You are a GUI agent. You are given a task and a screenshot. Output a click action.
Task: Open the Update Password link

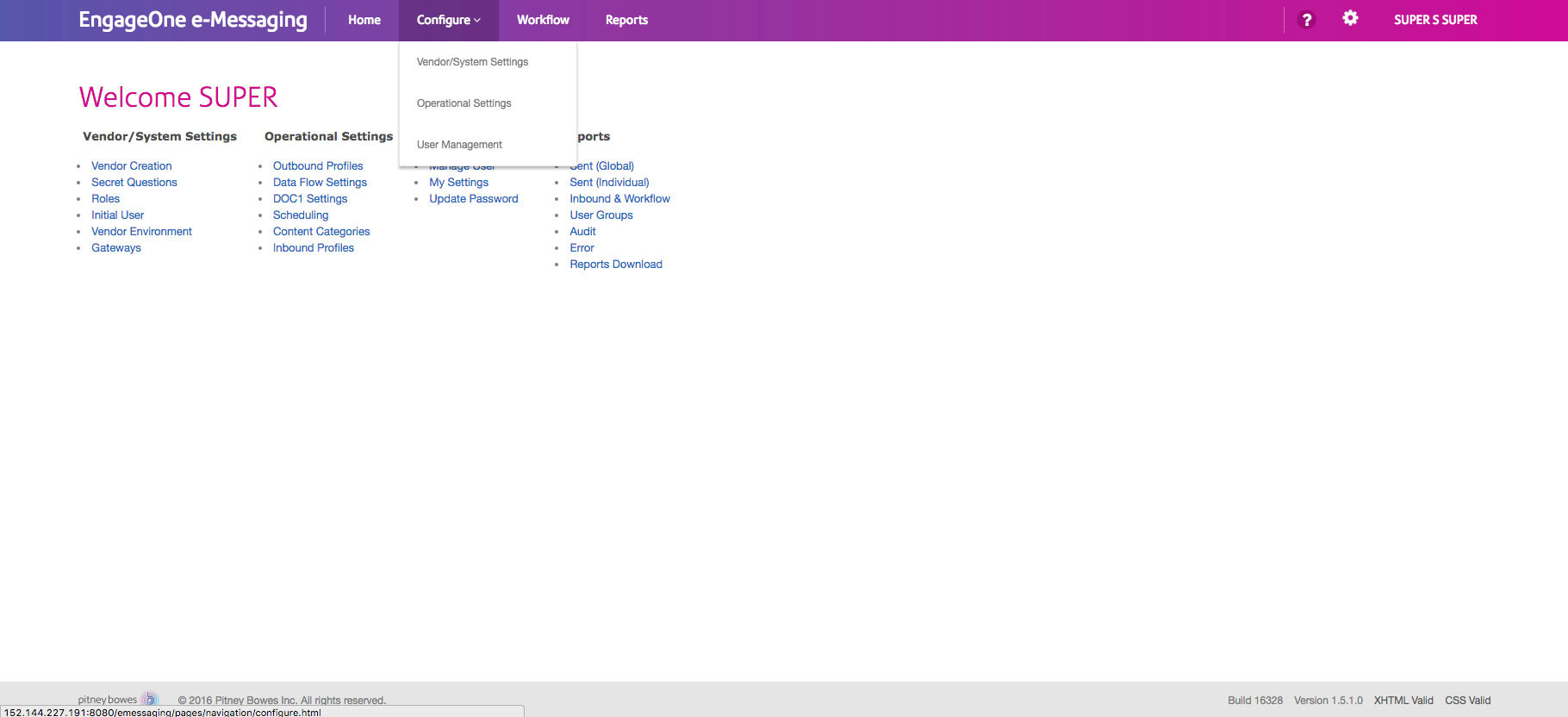(473, 199)
